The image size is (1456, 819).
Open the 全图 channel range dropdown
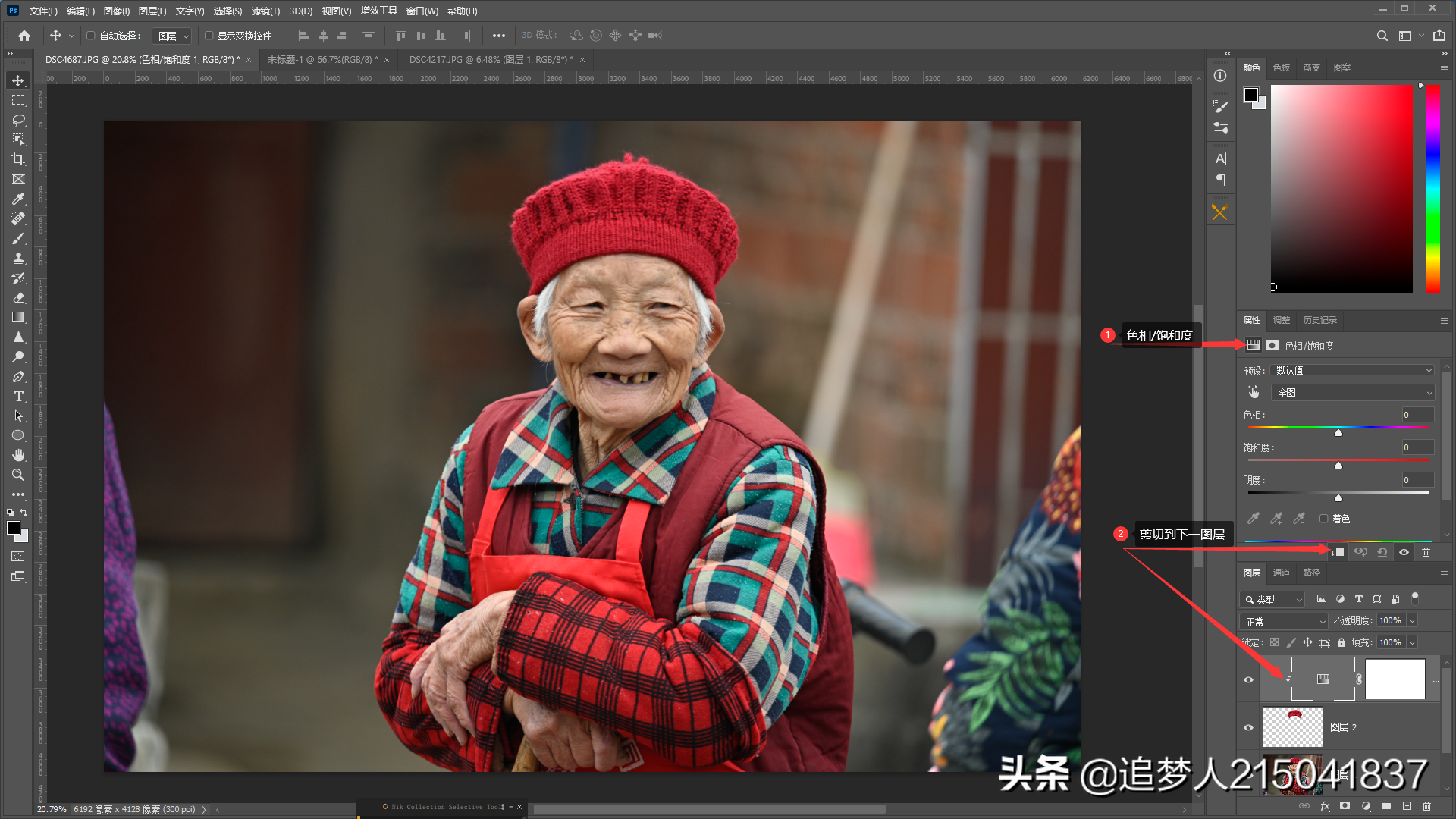click(1353, 393)
